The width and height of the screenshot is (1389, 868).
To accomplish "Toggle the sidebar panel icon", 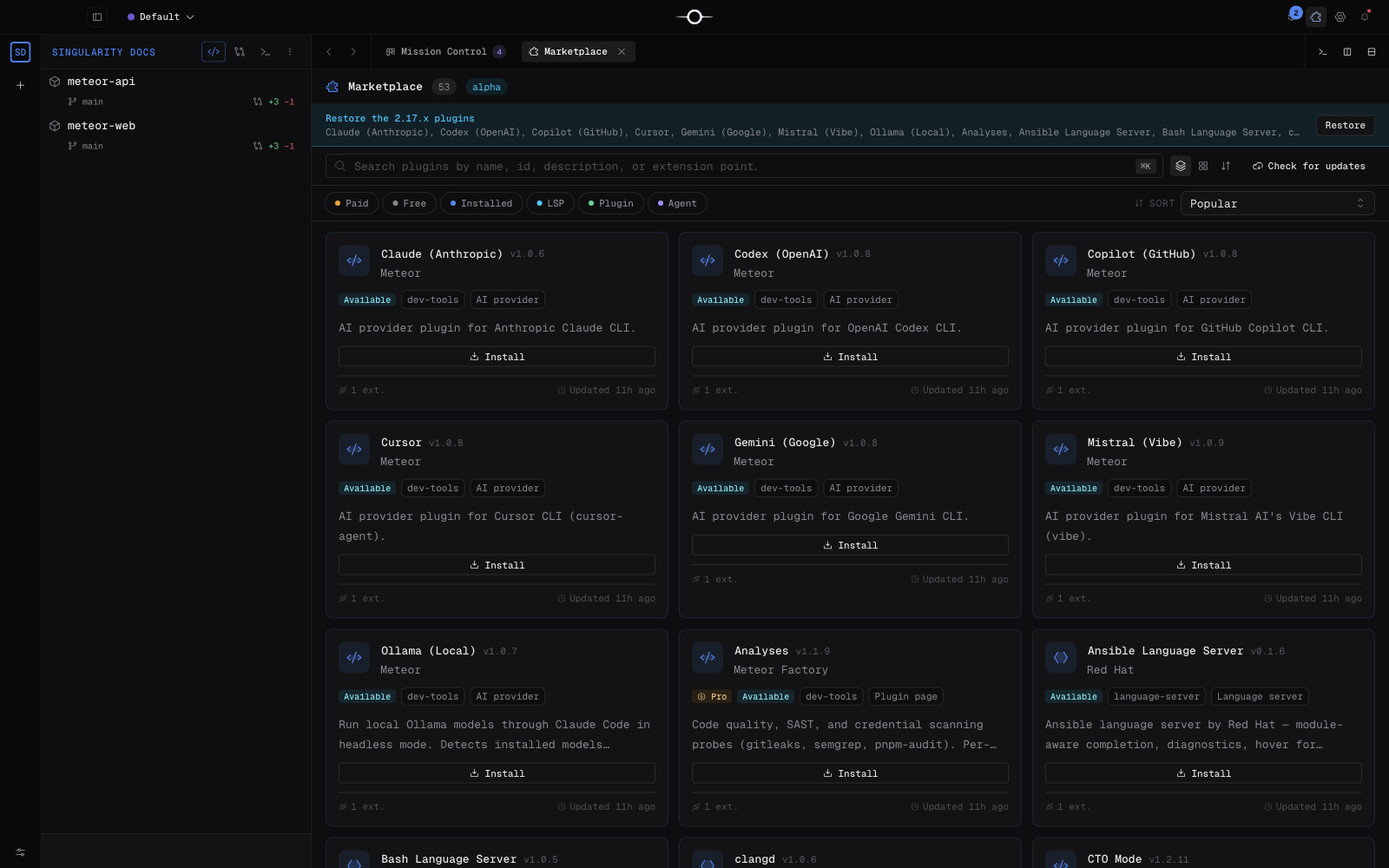I will (x=97, y=16).
